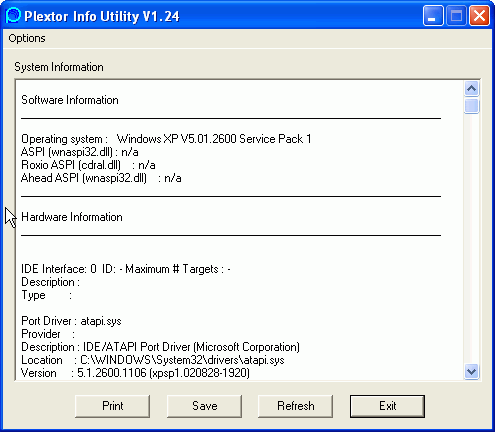Click the Print button
The width and height of the screenshot is (495, 432).
click(x=112, y=406)
